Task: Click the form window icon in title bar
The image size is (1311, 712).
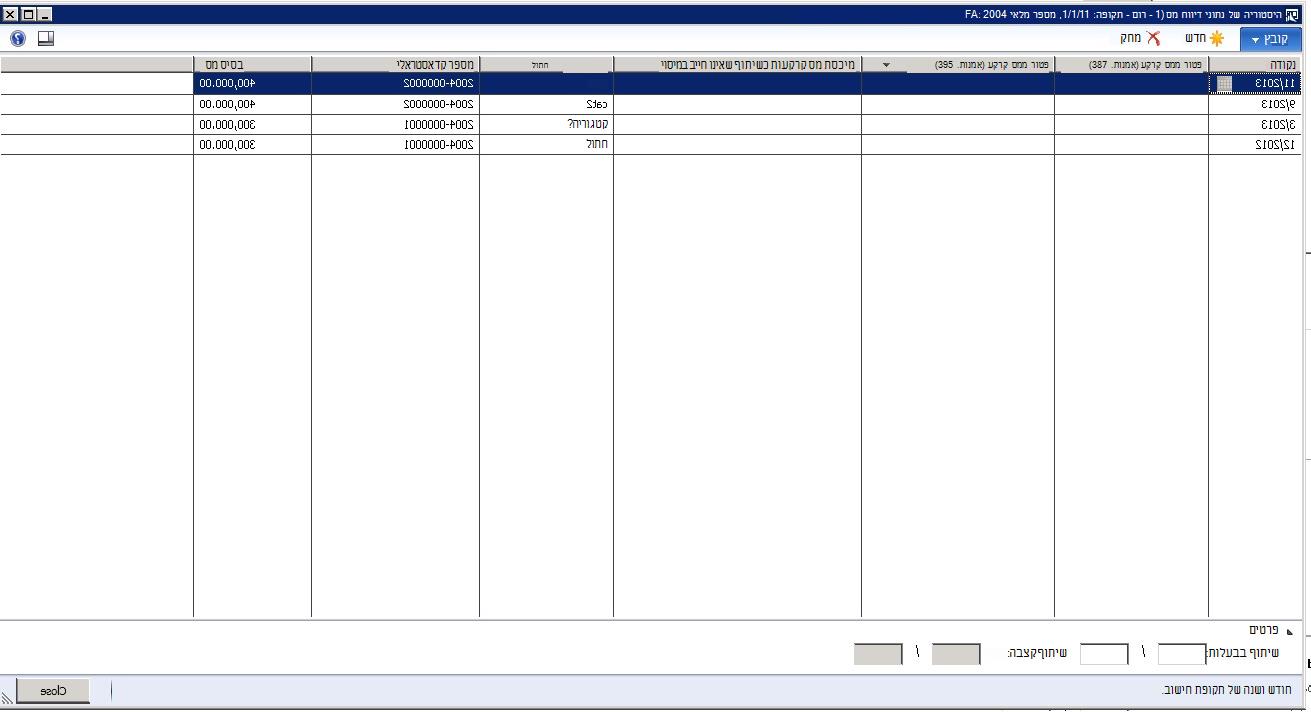Action: click(1292, 15)
